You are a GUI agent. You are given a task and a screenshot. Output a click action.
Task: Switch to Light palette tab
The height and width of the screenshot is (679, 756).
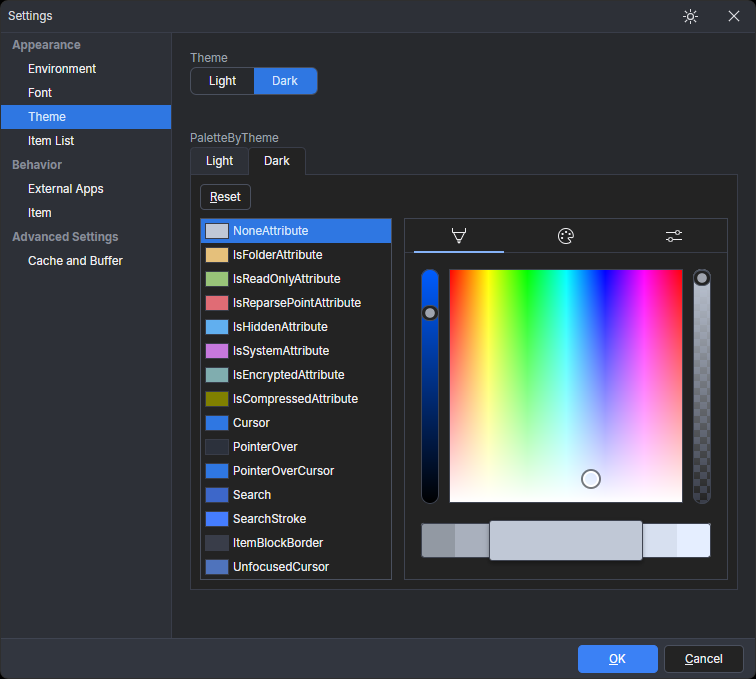[x=219, y=161]
